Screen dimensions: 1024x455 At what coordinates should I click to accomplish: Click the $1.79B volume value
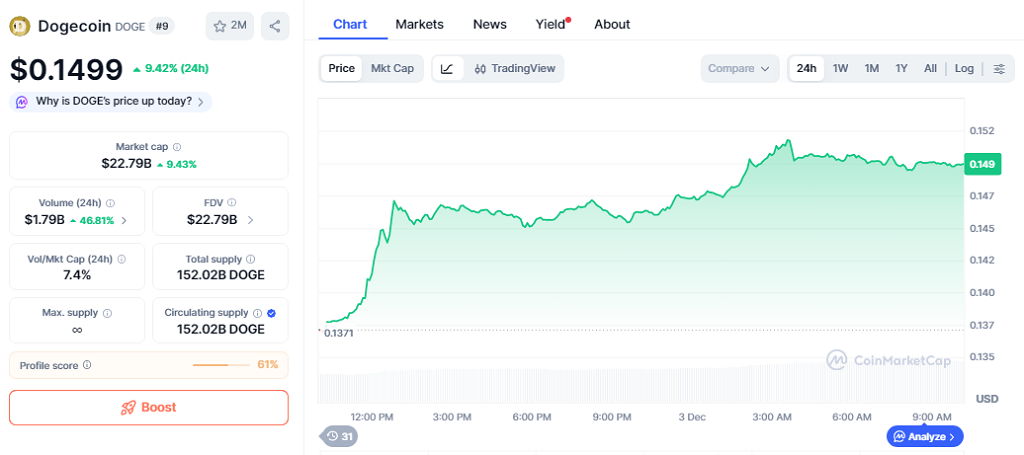[x=44, y=220]
